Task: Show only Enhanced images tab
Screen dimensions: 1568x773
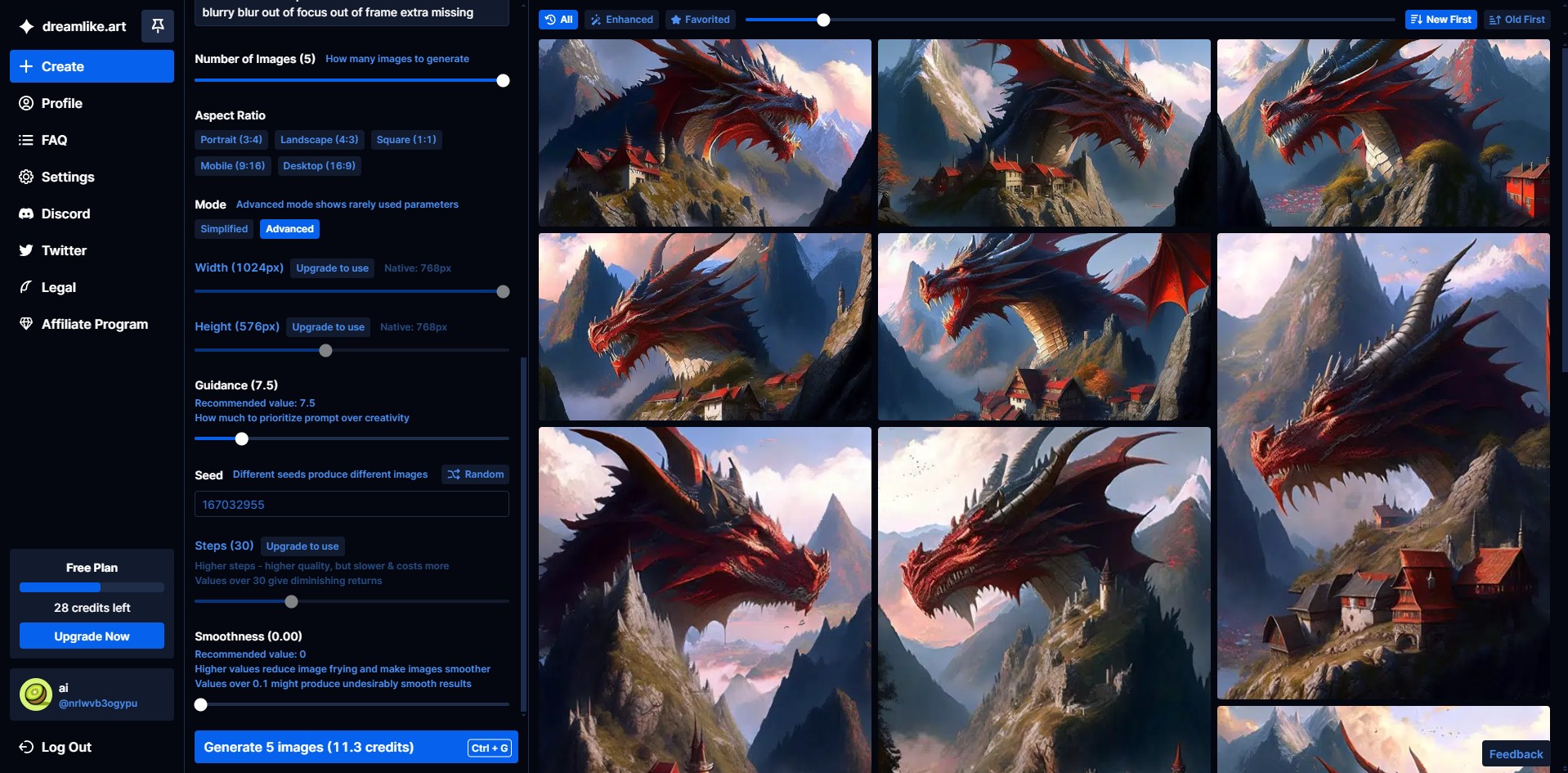Action: [x=622, y=20]
